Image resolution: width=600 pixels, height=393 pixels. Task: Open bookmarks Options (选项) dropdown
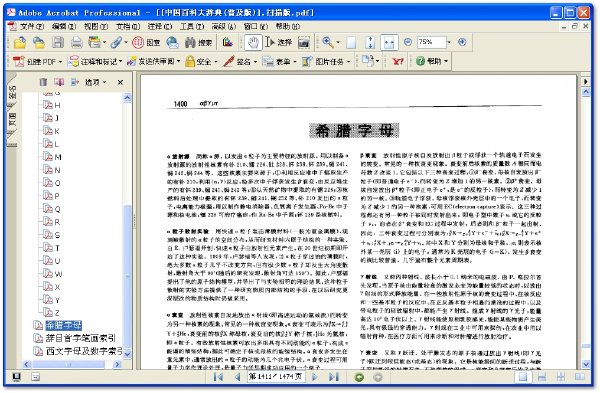point(95,82)
